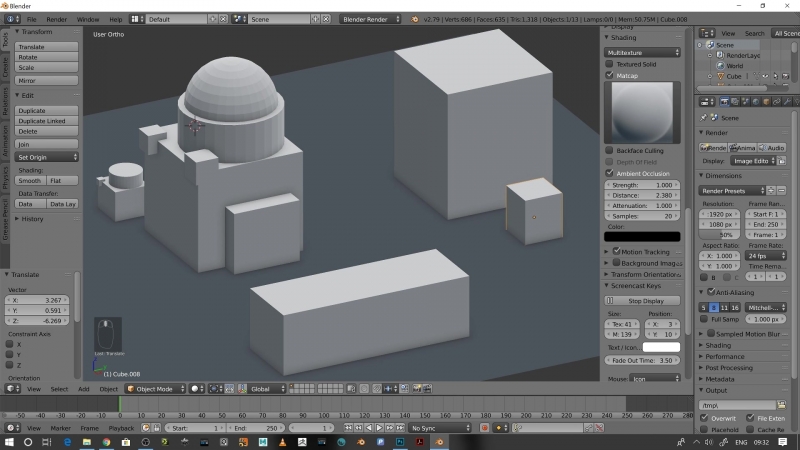
Task: Open the Set Origin dropdown
Action: (x=46, y=157)
